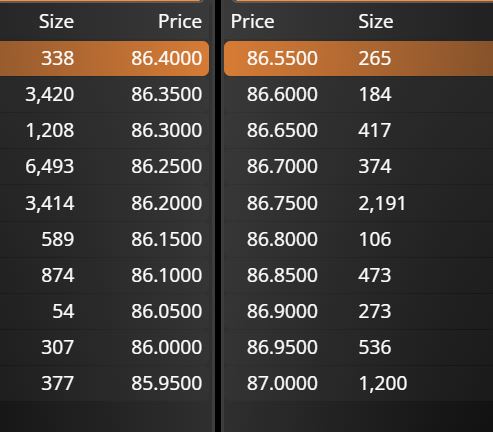Select the ask size 1,200
This screenshot has width=493, height=432.
pyautogui.click(x=383, y=383)
